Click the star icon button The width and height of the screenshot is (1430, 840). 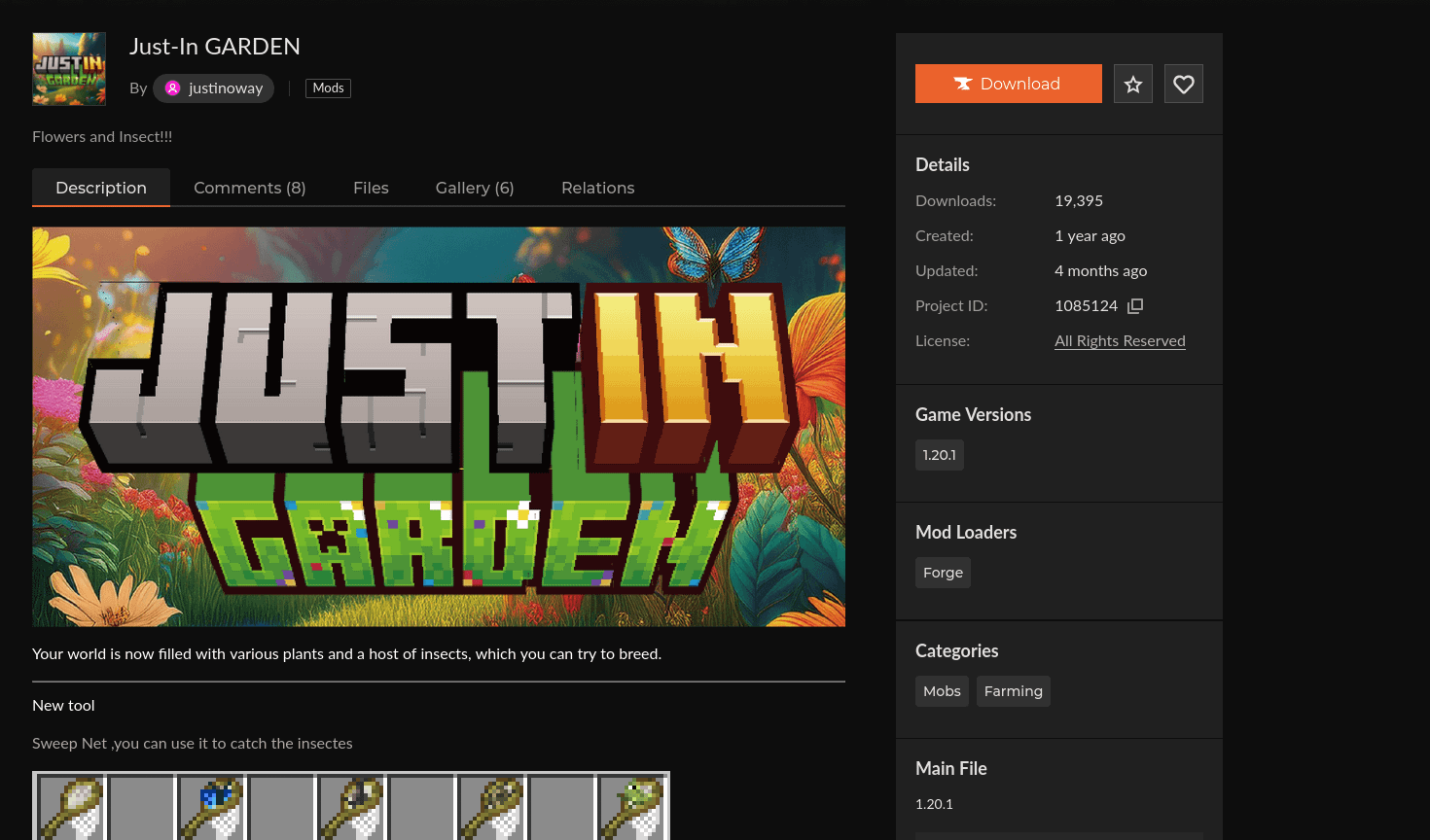click(x=1133, y=85)
